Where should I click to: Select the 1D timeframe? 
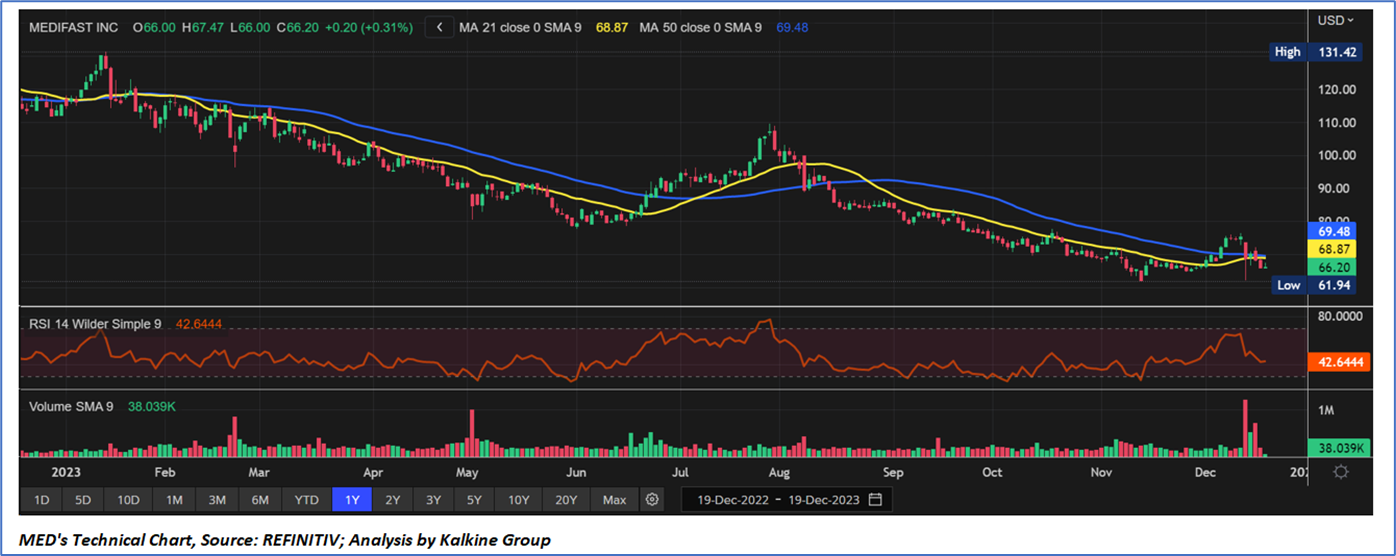click(x=42, y=499)
